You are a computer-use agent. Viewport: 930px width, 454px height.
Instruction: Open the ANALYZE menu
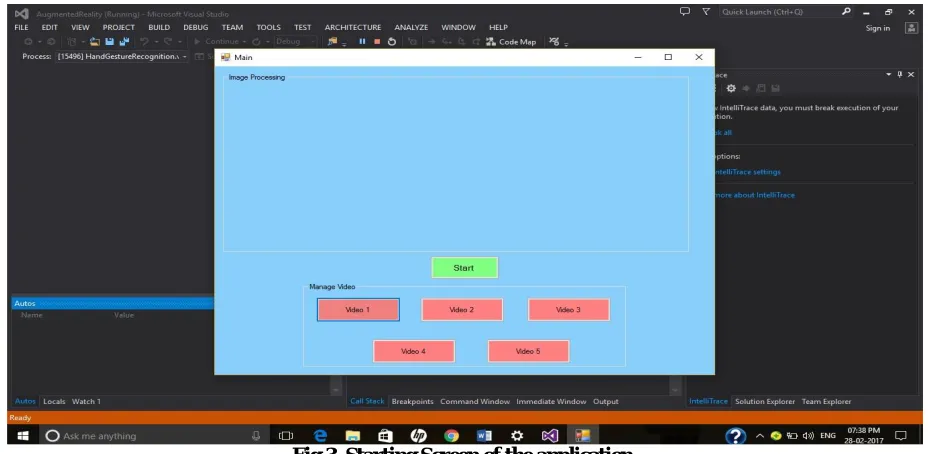[411, 27]
